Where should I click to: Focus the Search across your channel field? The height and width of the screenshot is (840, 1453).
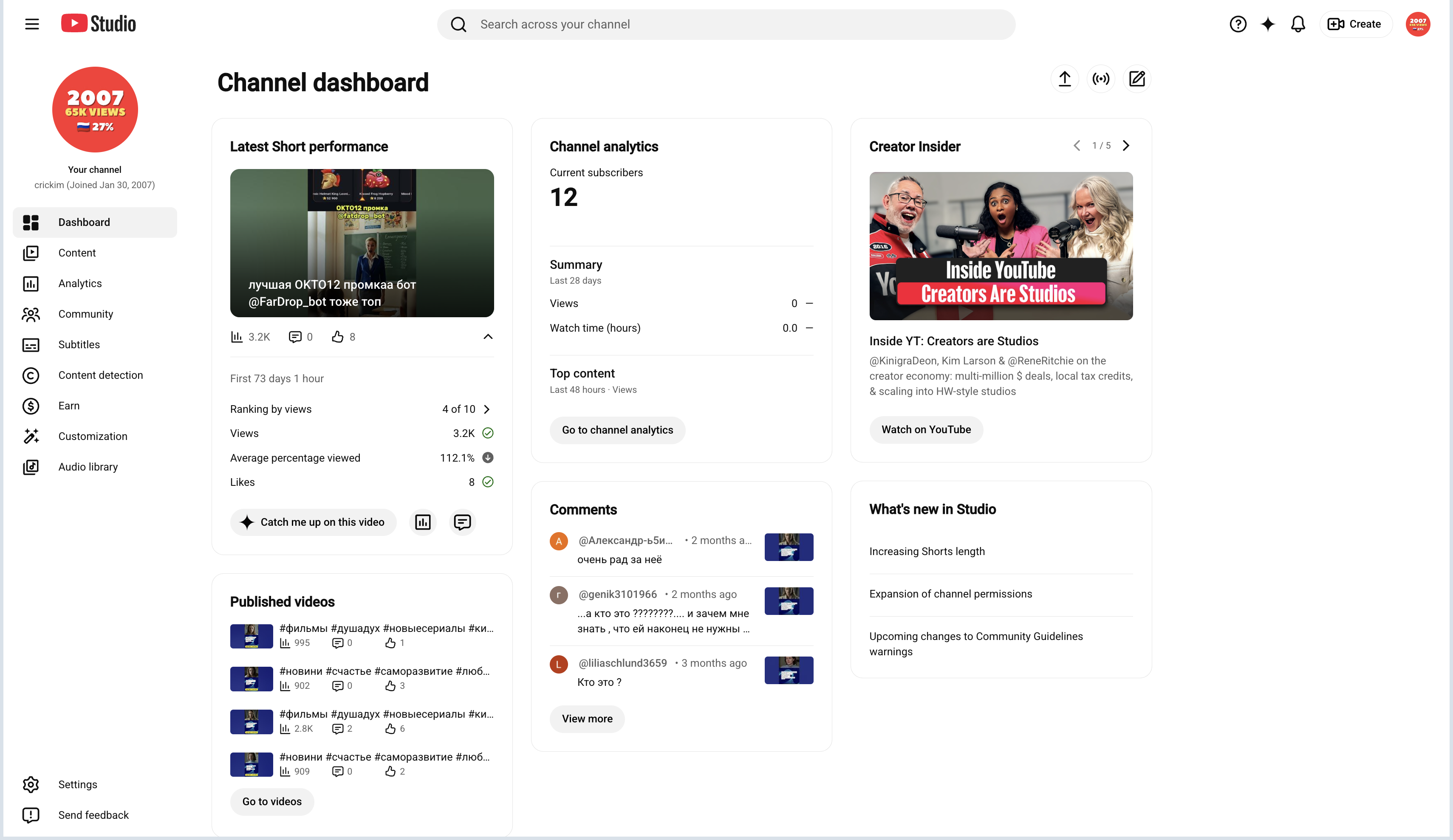726,24
